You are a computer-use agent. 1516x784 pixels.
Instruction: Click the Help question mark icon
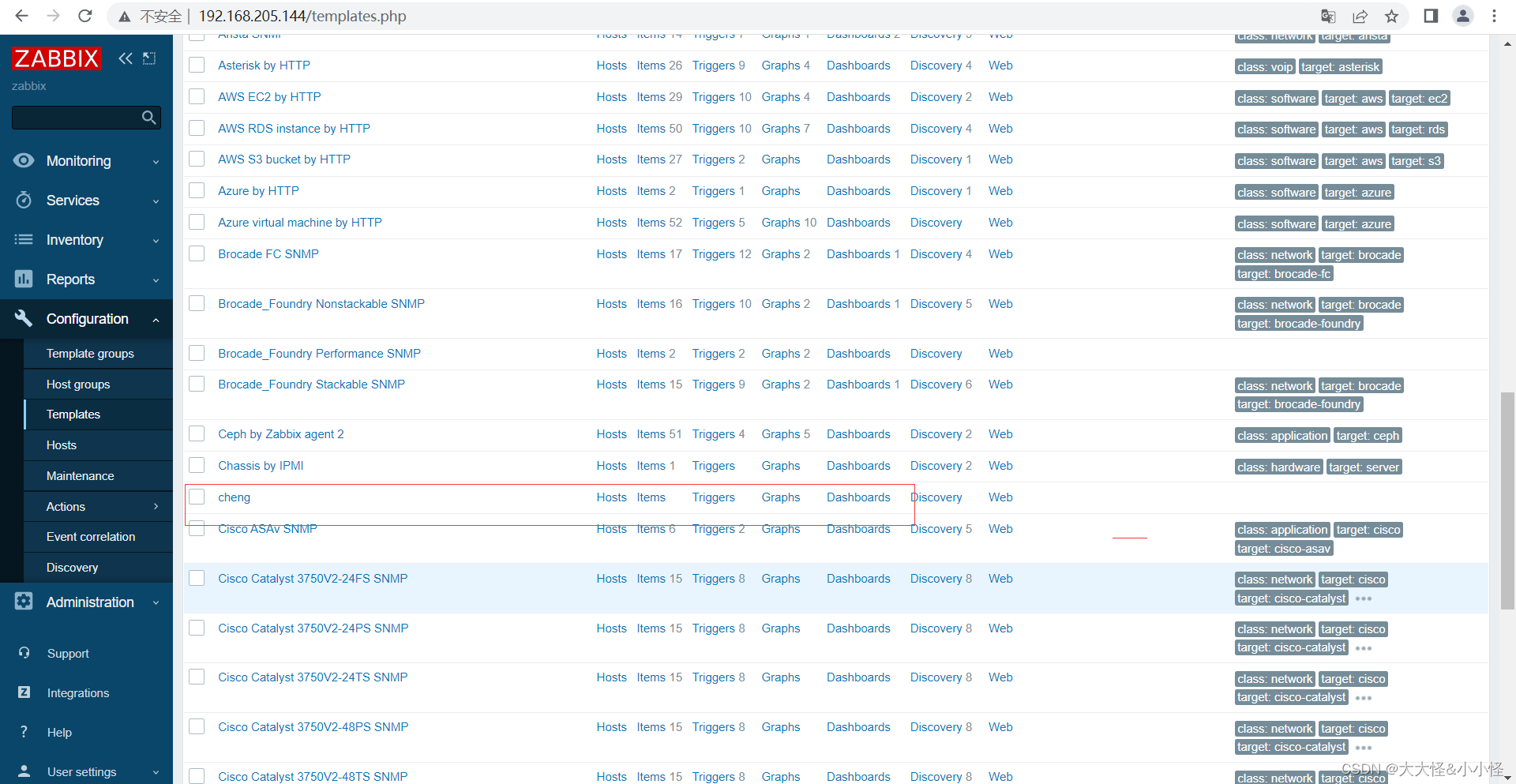click(24, 732)
